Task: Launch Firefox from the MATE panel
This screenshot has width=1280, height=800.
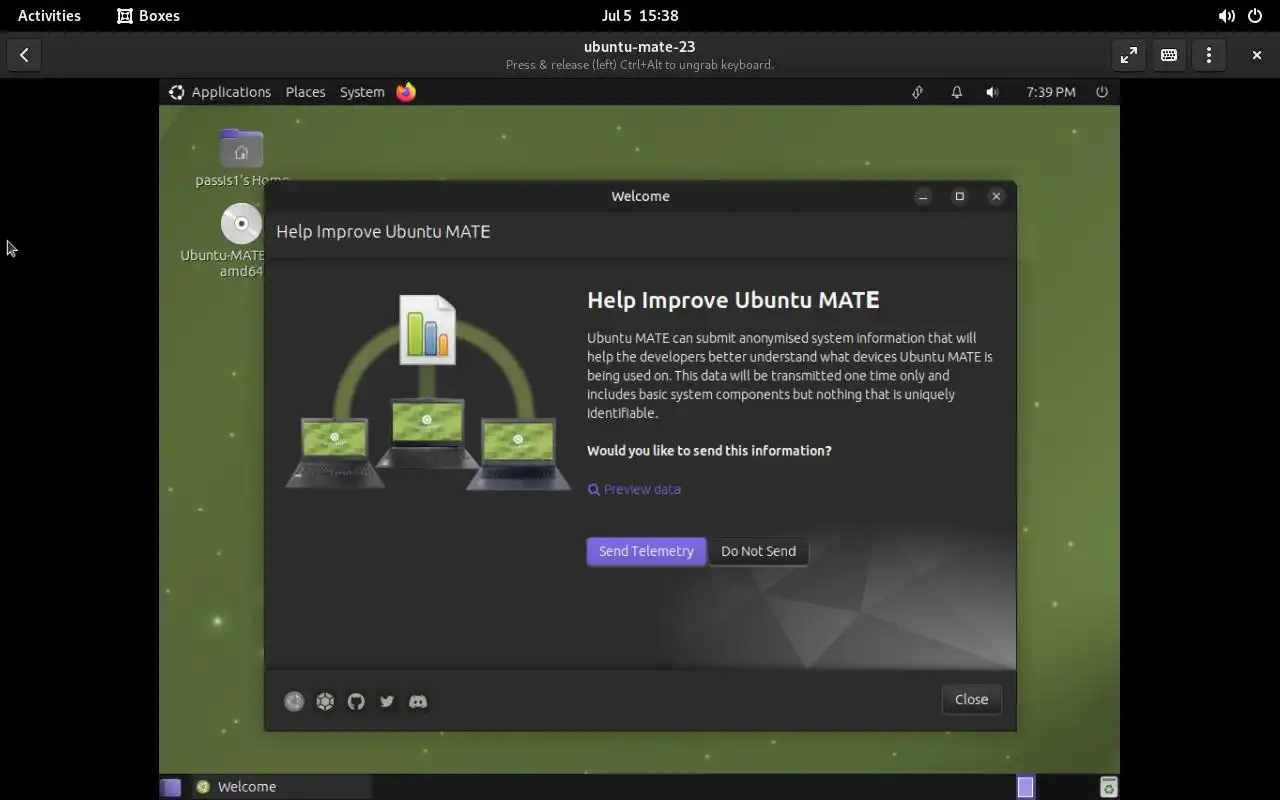Action: click(x=406, y=92)
